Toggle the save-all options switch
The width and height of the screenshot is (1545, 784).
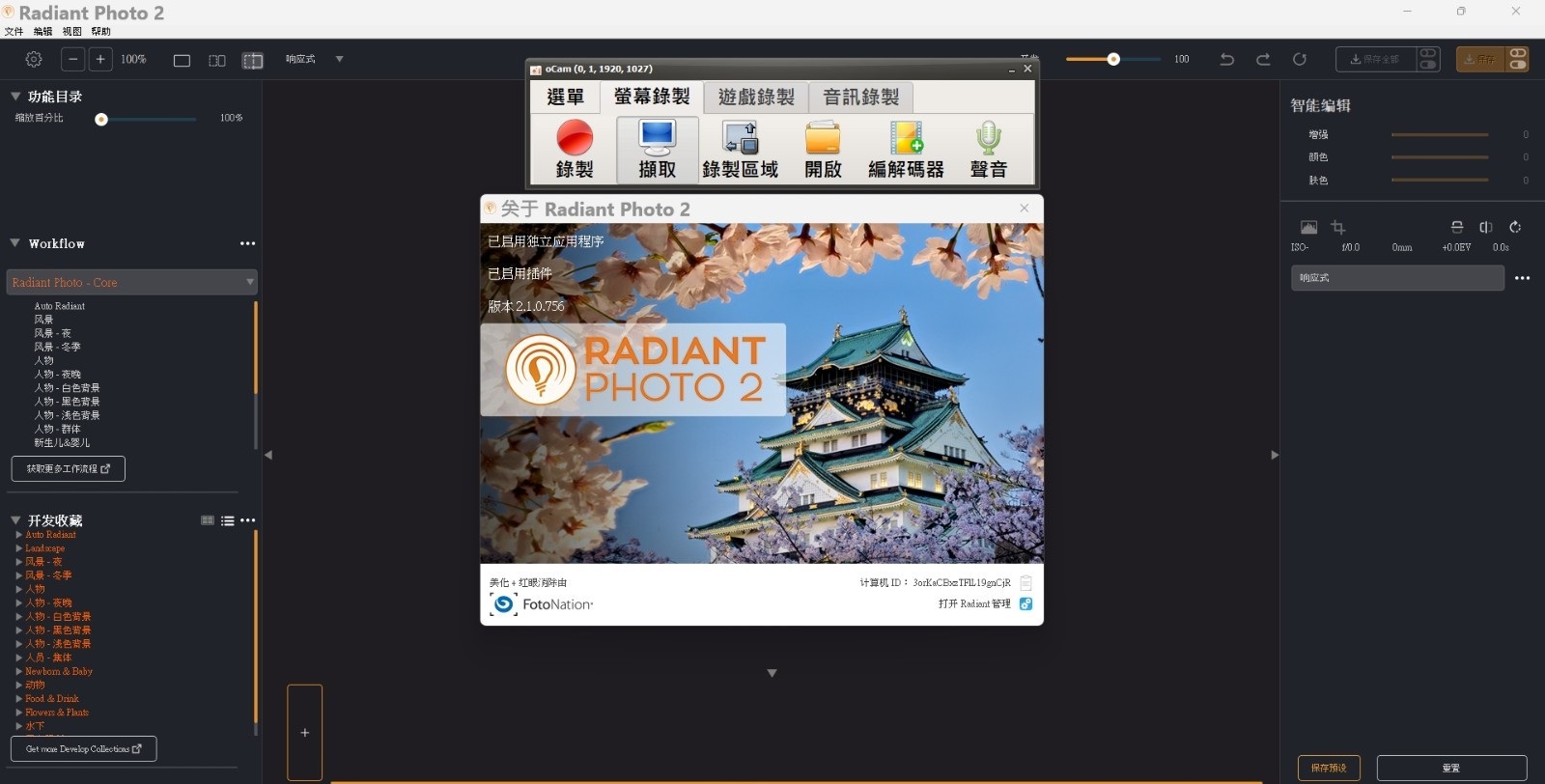pyautogui.click(x=1428, y=60)
